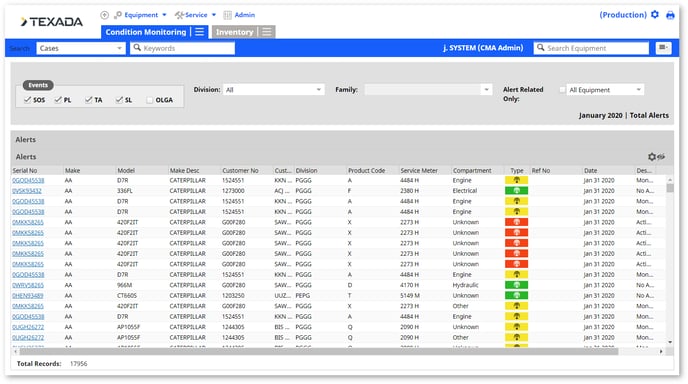Open the card menu button beside Search Equipment
Viewport: 688px width, 384px height.
663,47
